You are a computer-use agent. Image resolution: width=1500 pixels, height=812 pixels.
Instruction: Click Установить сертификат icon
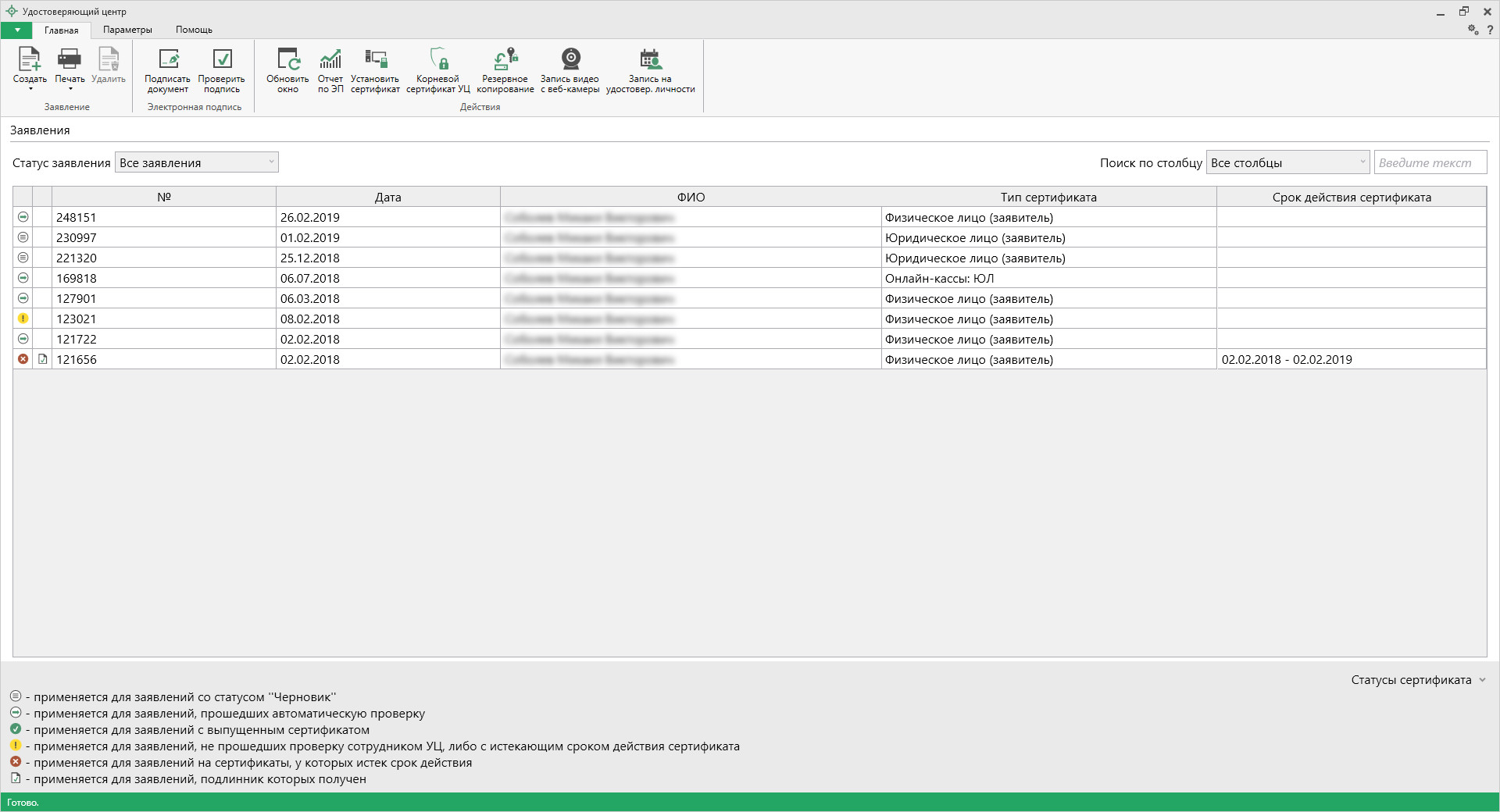coord(375,60)
